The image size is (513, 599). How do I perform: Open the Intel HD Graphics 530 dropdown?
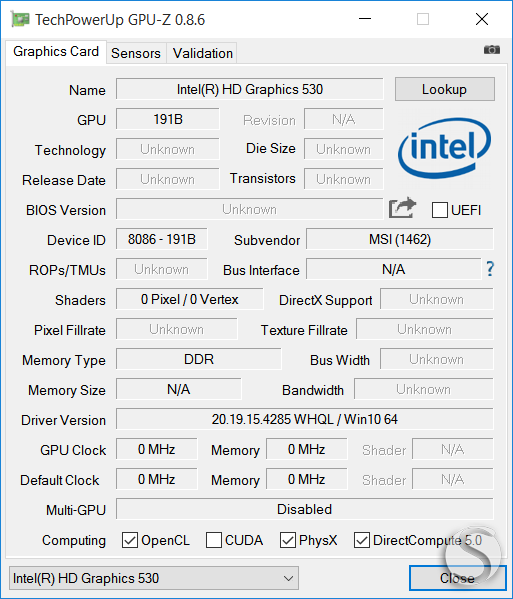click(154, 578)
